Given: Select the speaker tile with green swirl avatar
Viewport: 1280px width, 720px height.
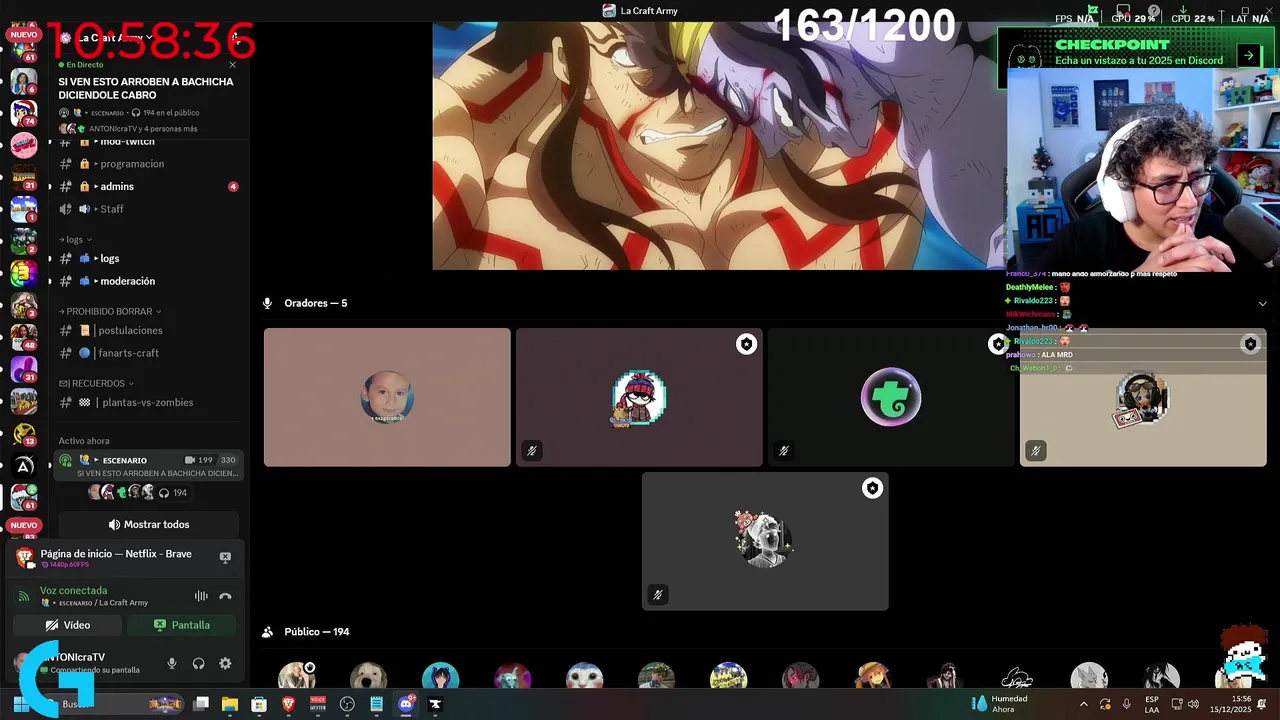Looking at the screenshot, I should 891,397.
